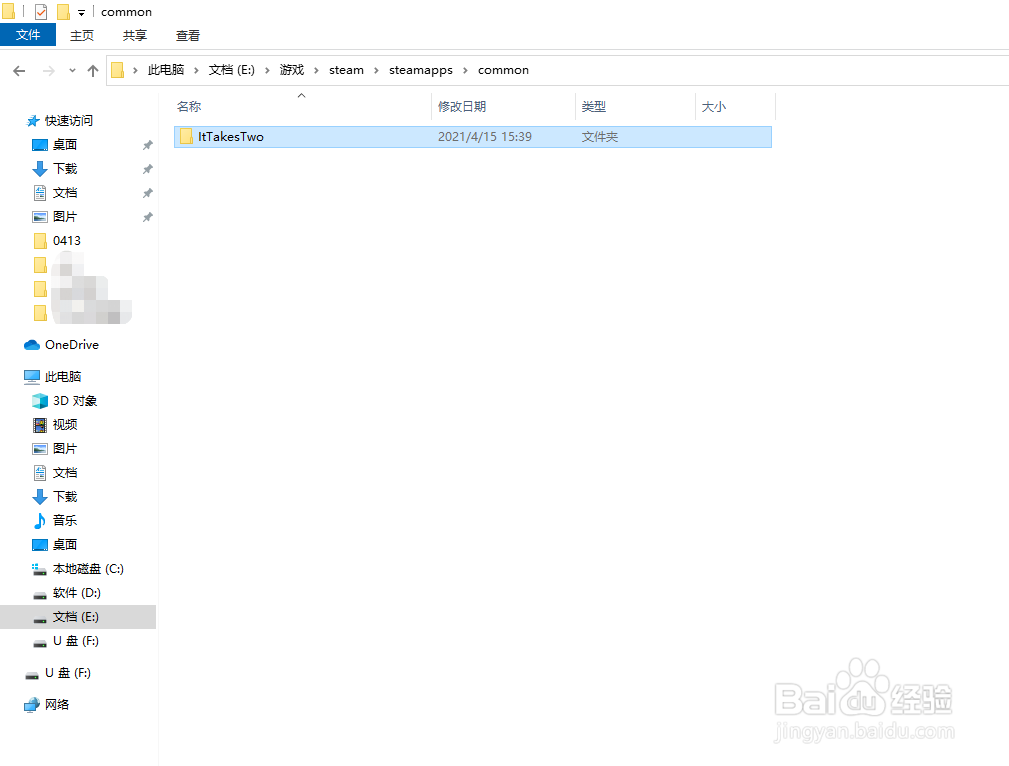Viewport: 1009px width, 766px height.
Task: Open 网络 in the navigation pane
Action: (x=57, y=704)
